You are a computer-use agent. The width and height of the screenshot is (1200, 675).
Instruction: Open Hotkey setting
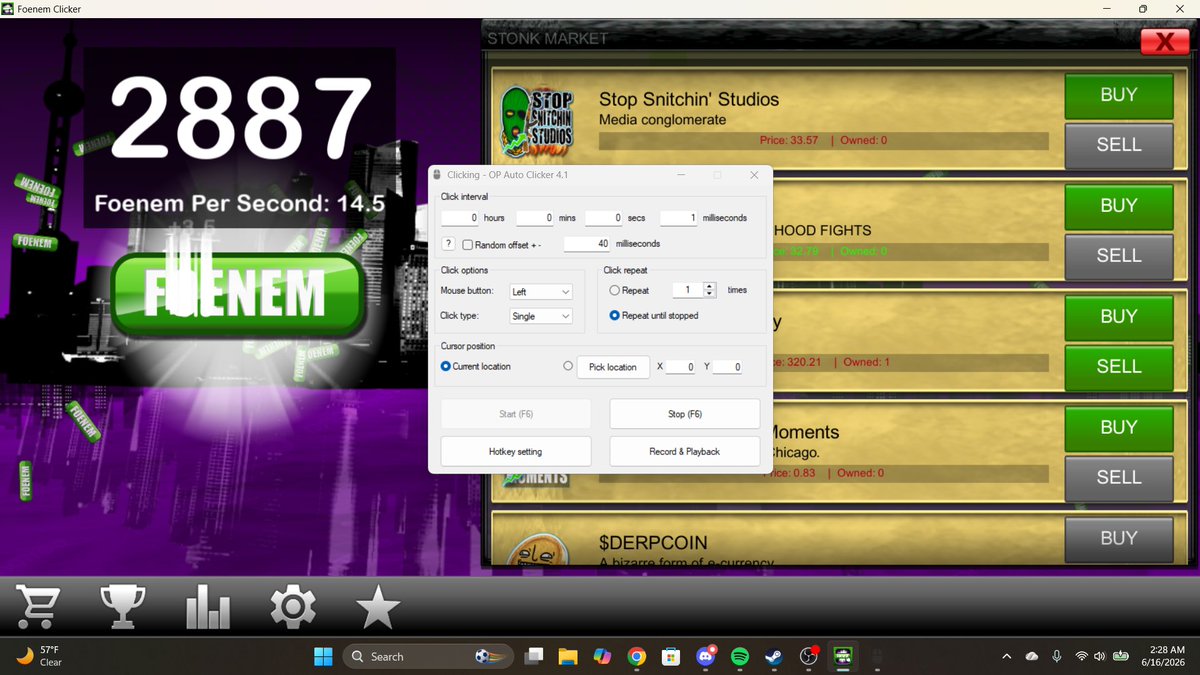(x=516, y=451)
